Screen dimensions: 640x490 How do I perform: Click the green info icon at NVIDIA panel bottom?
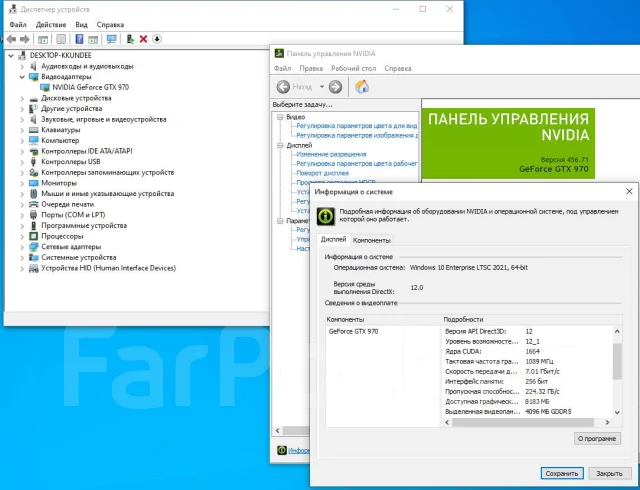click(x=282, y=450)
